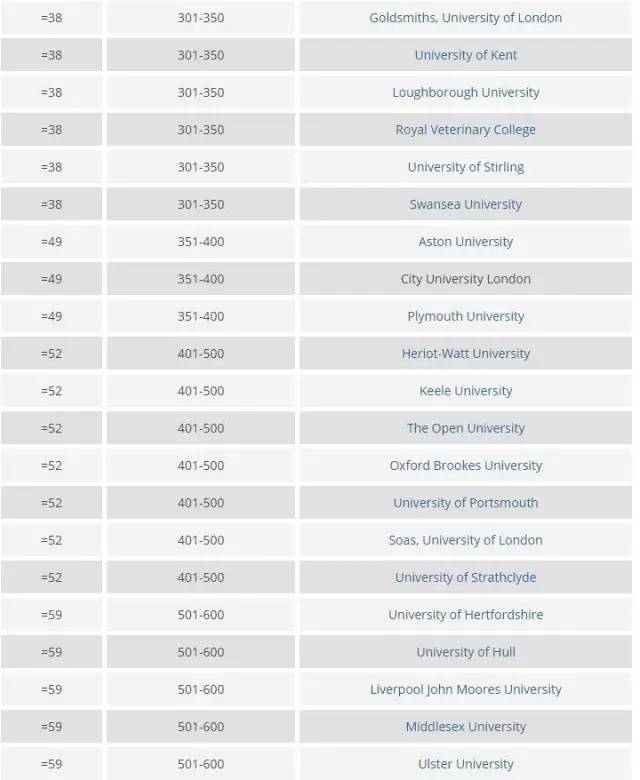Click University of Hull link
The image size is (640, 780).
[465, 652]
